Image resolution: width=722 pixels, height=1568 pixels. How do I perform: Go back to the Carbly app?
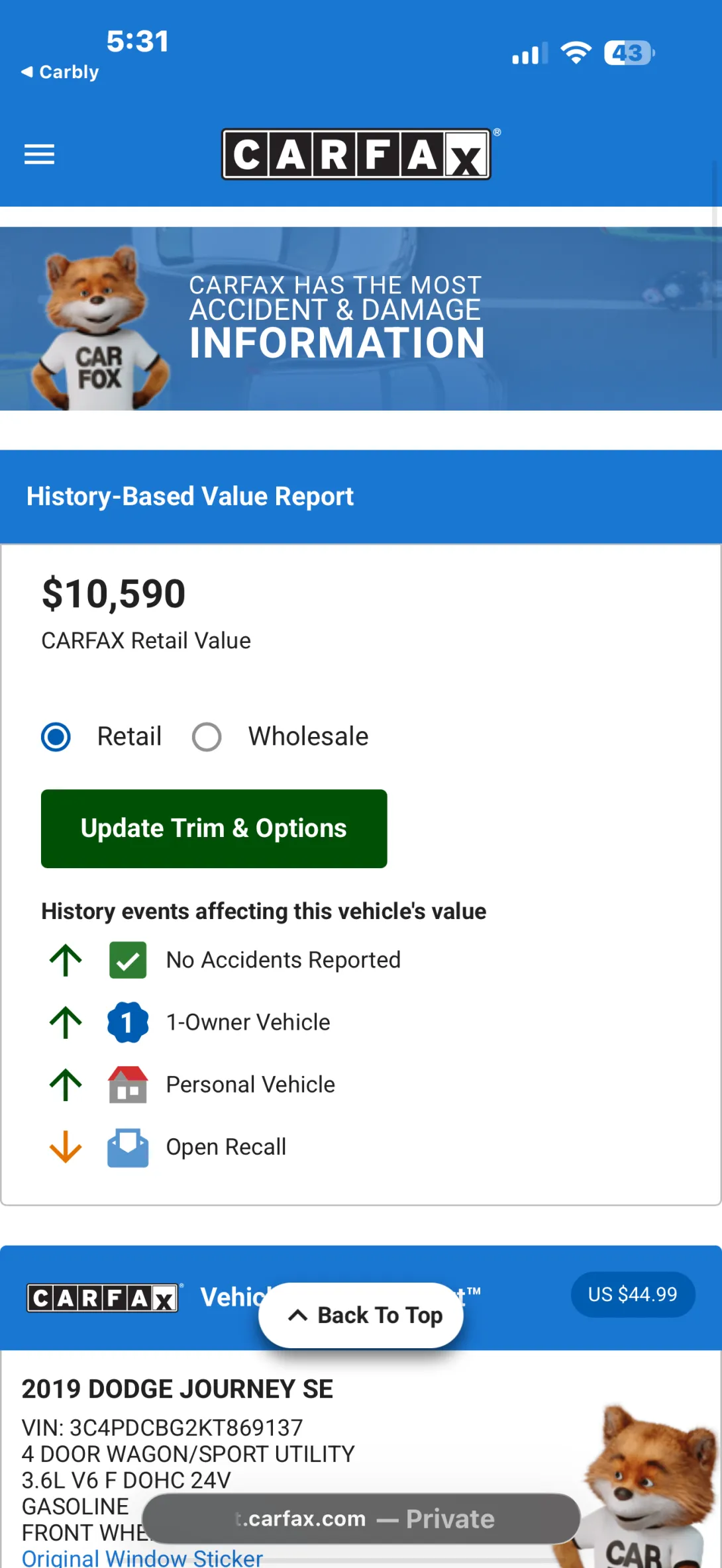60,72
